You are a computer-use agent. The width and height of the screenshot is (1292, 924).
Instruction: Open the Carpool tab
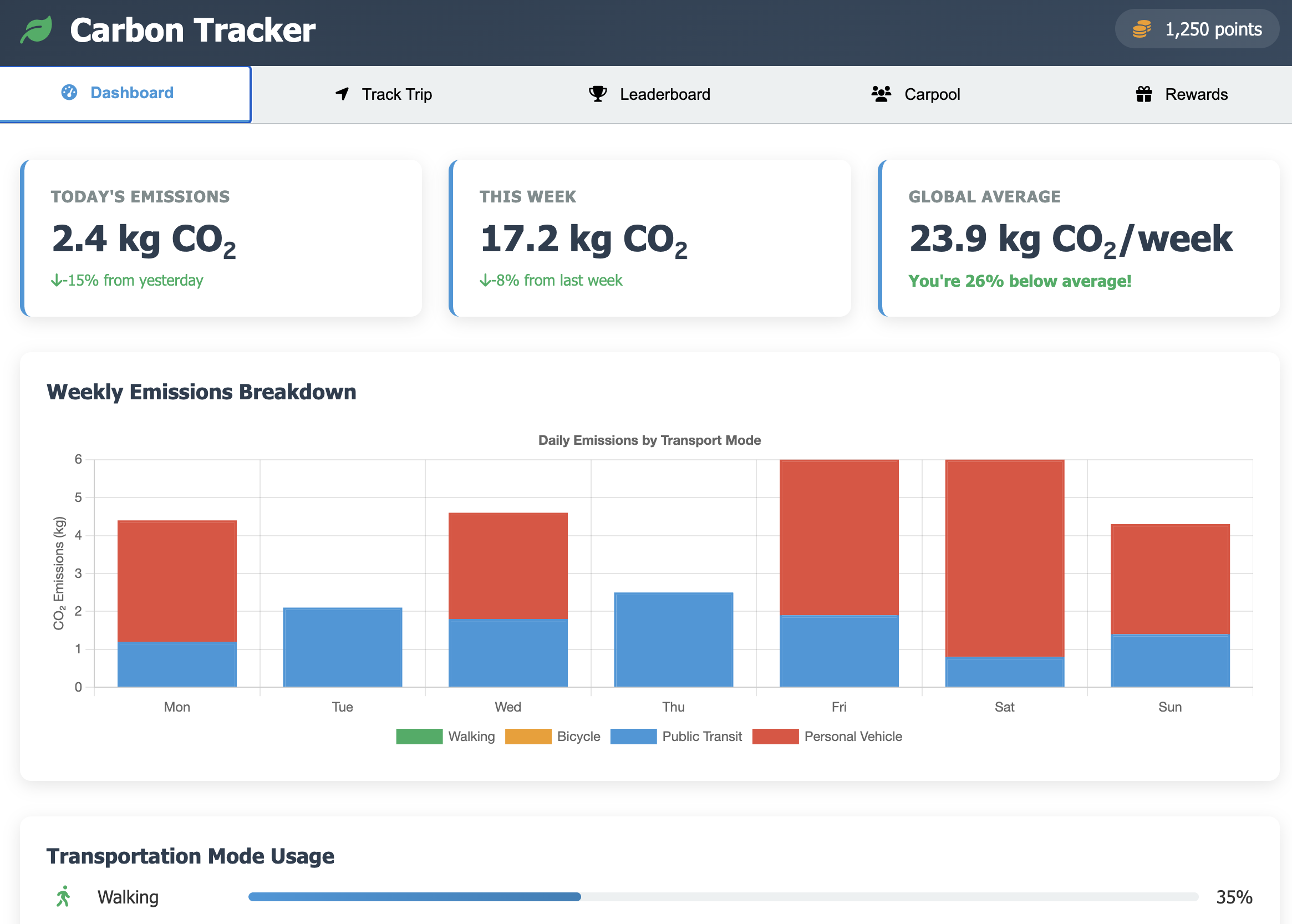pyautogui.click(x=916, y=94)
